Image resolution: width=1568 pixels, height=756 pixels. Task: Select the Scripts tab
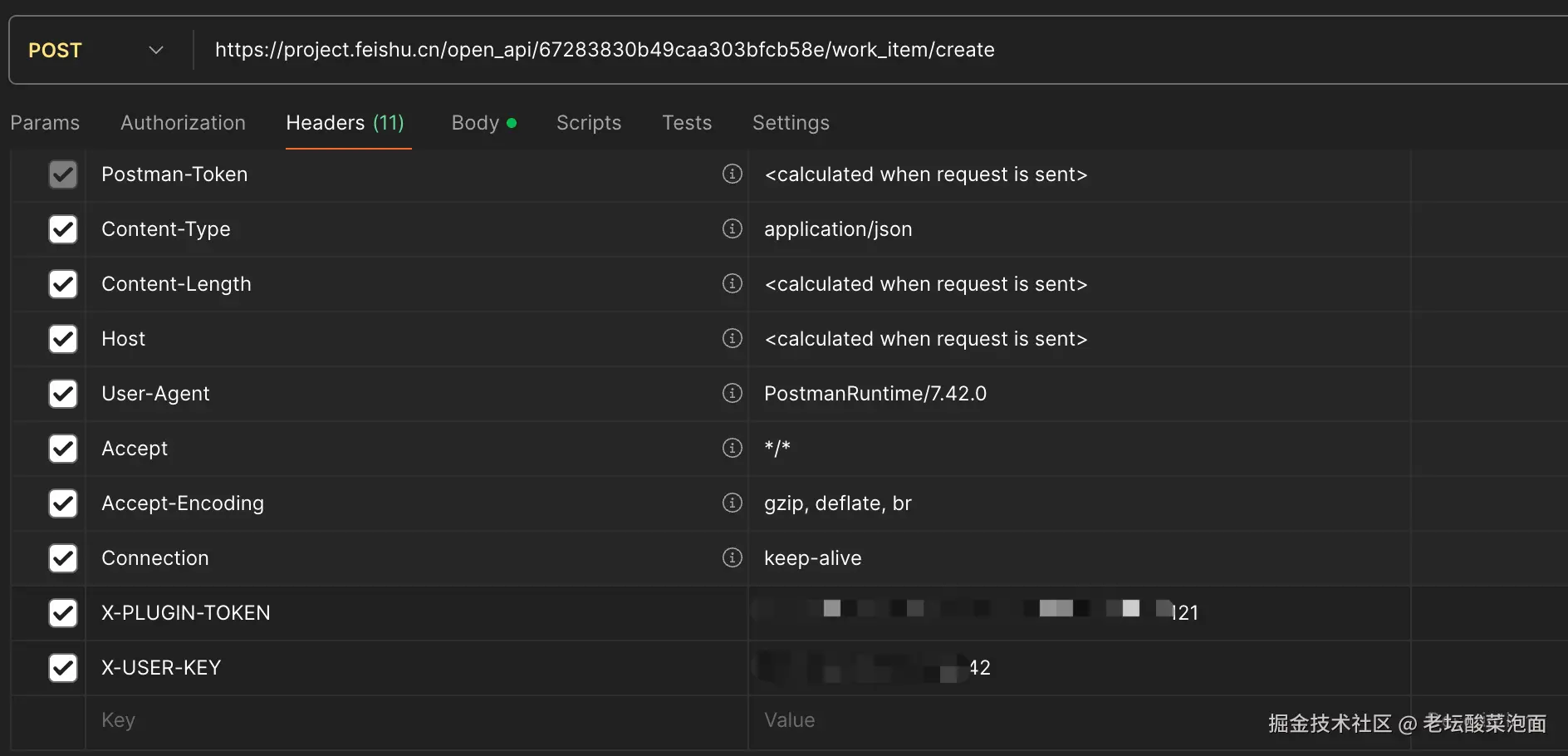coord(588,123)
